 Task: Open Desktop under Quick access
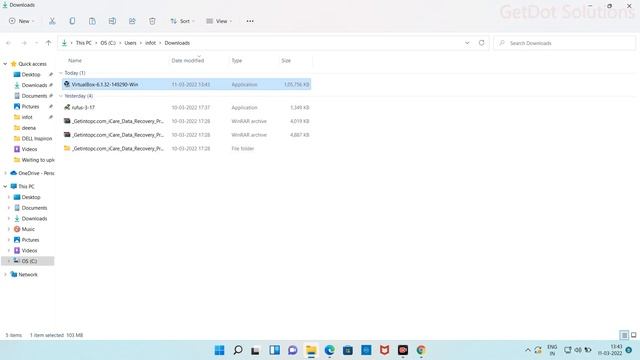coord(31,75)
